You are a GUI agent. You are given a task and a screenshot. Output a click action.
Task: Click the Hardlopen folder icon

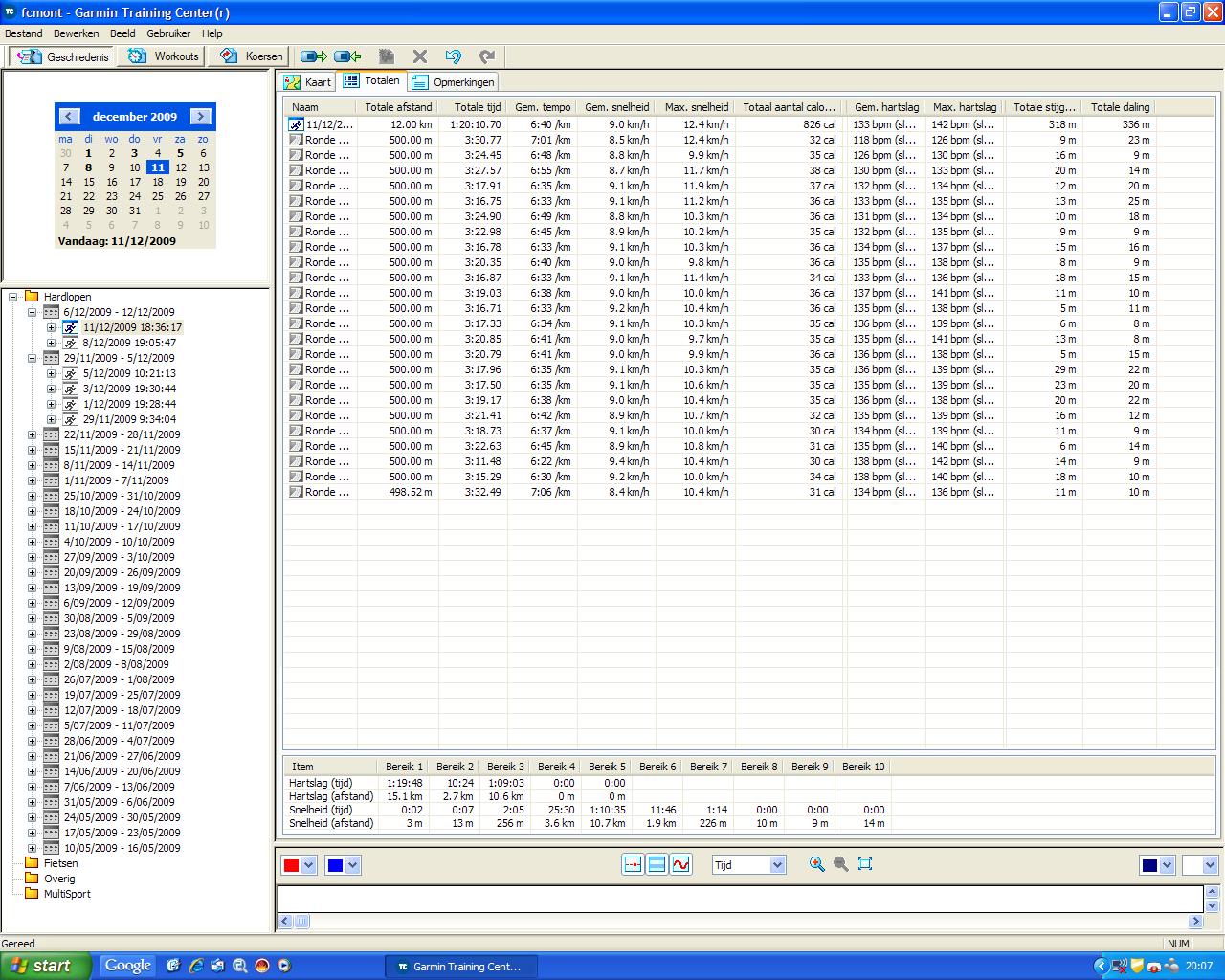32,297
